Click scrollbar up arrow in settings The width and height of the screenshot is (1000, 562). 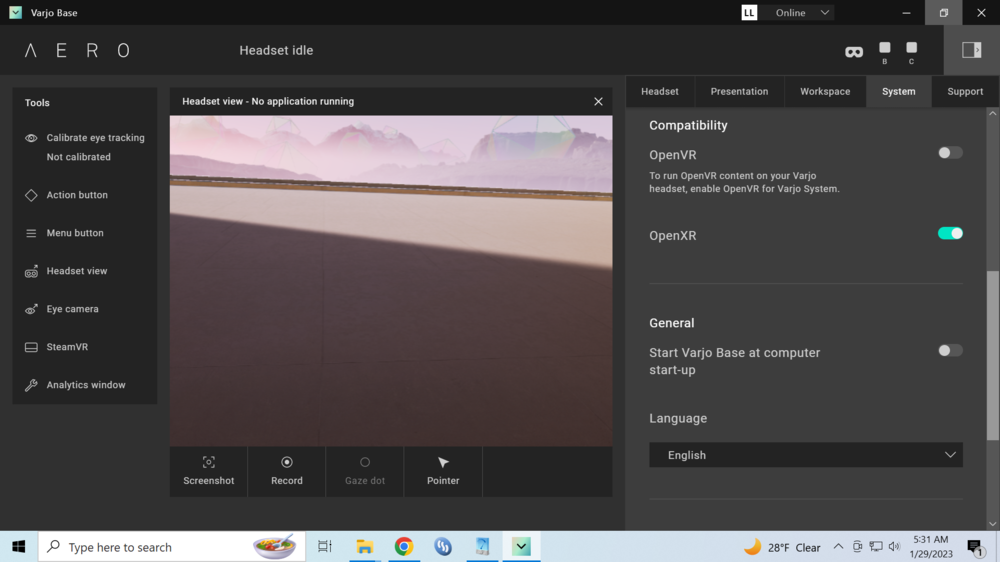[x=992, y=114]
